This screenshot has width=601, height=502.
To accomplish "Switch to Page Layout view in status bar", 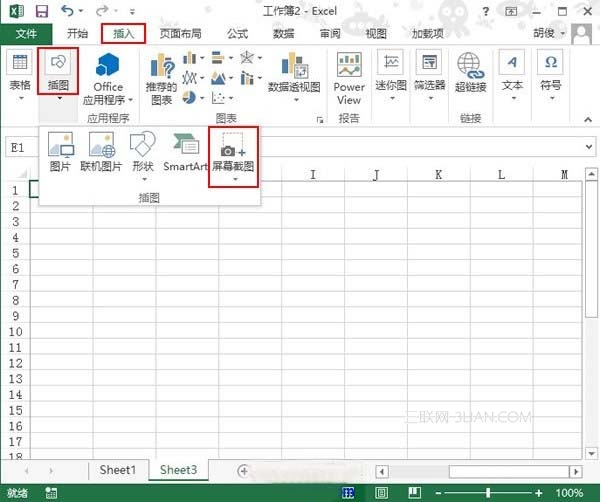I will pos(381,493).
